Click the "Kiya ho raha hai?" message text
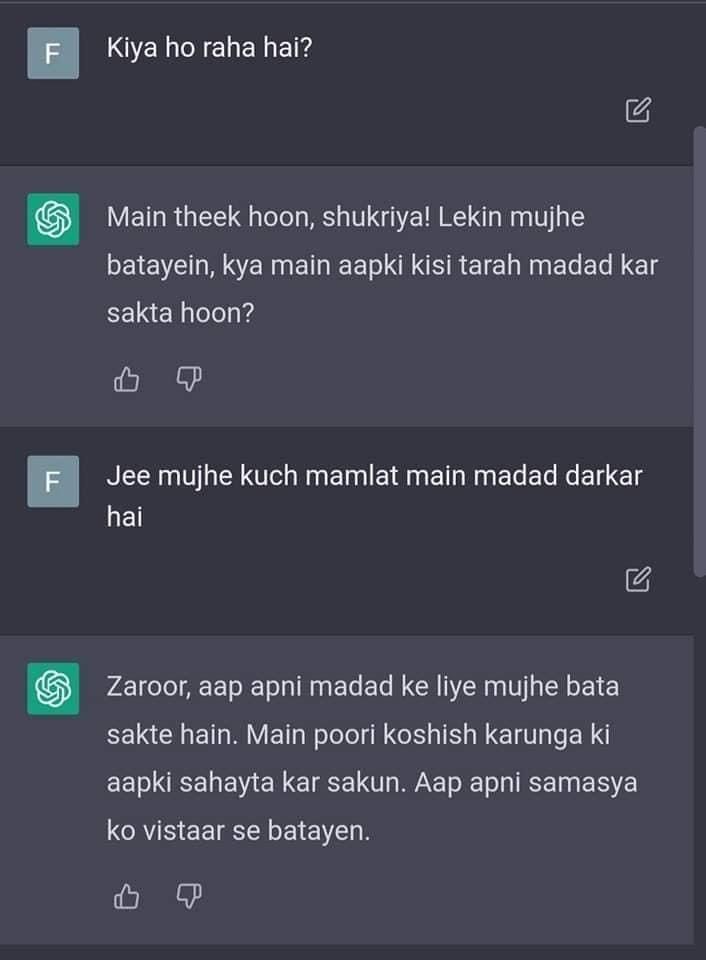 point(209,48)
